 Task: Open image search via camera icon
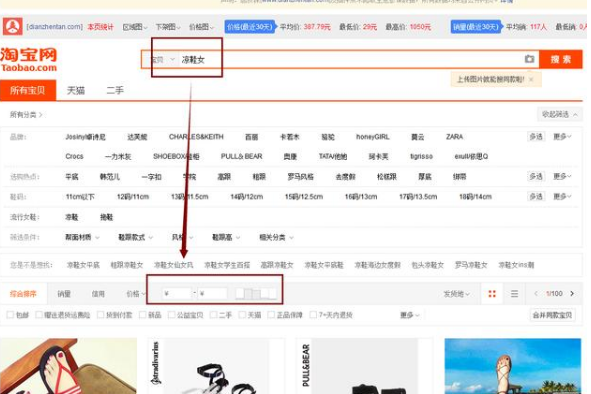point(529,59)
